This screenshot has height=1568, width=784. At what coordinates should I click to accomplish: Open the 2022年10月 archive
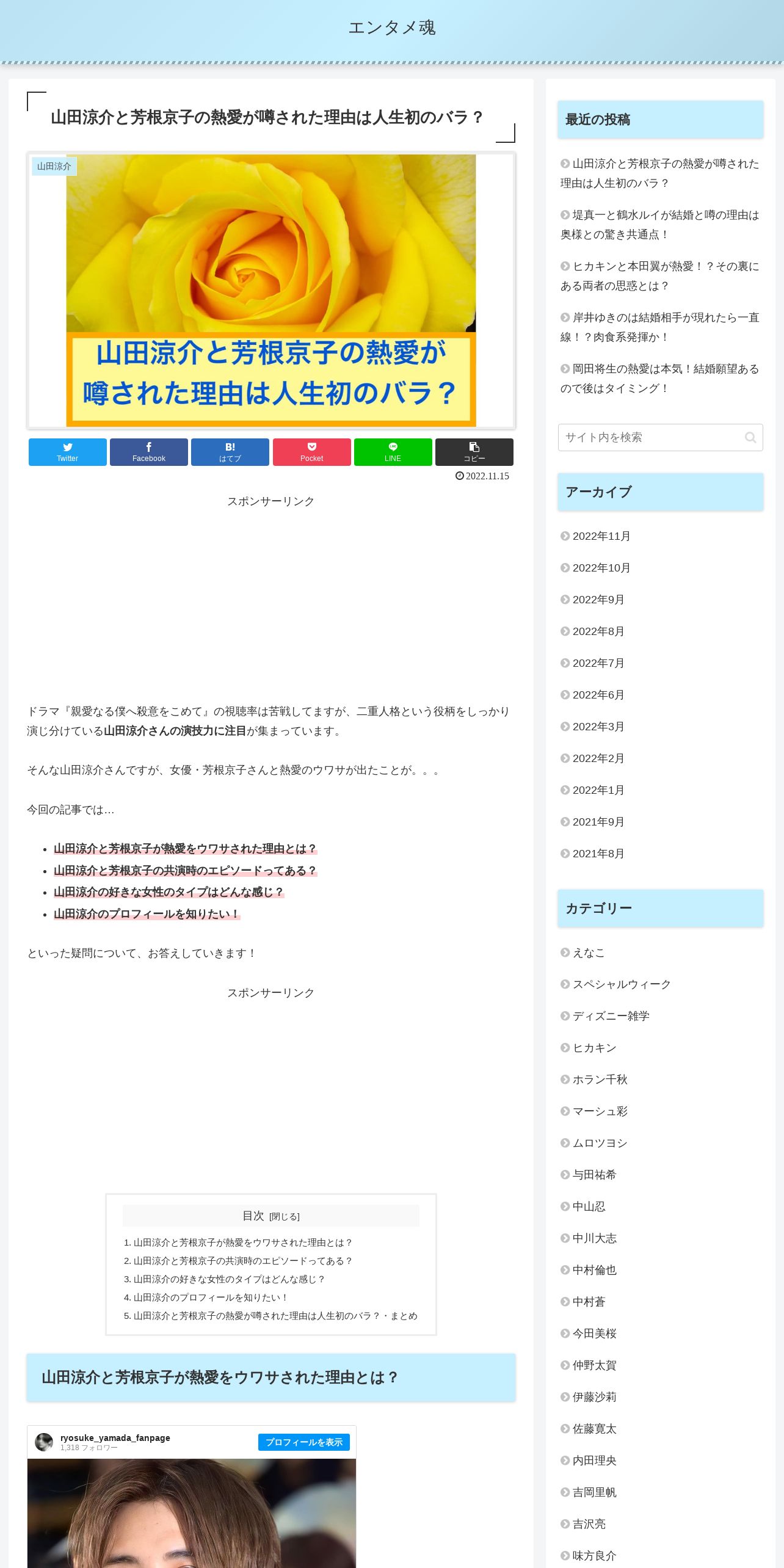[x=601, y=568]
